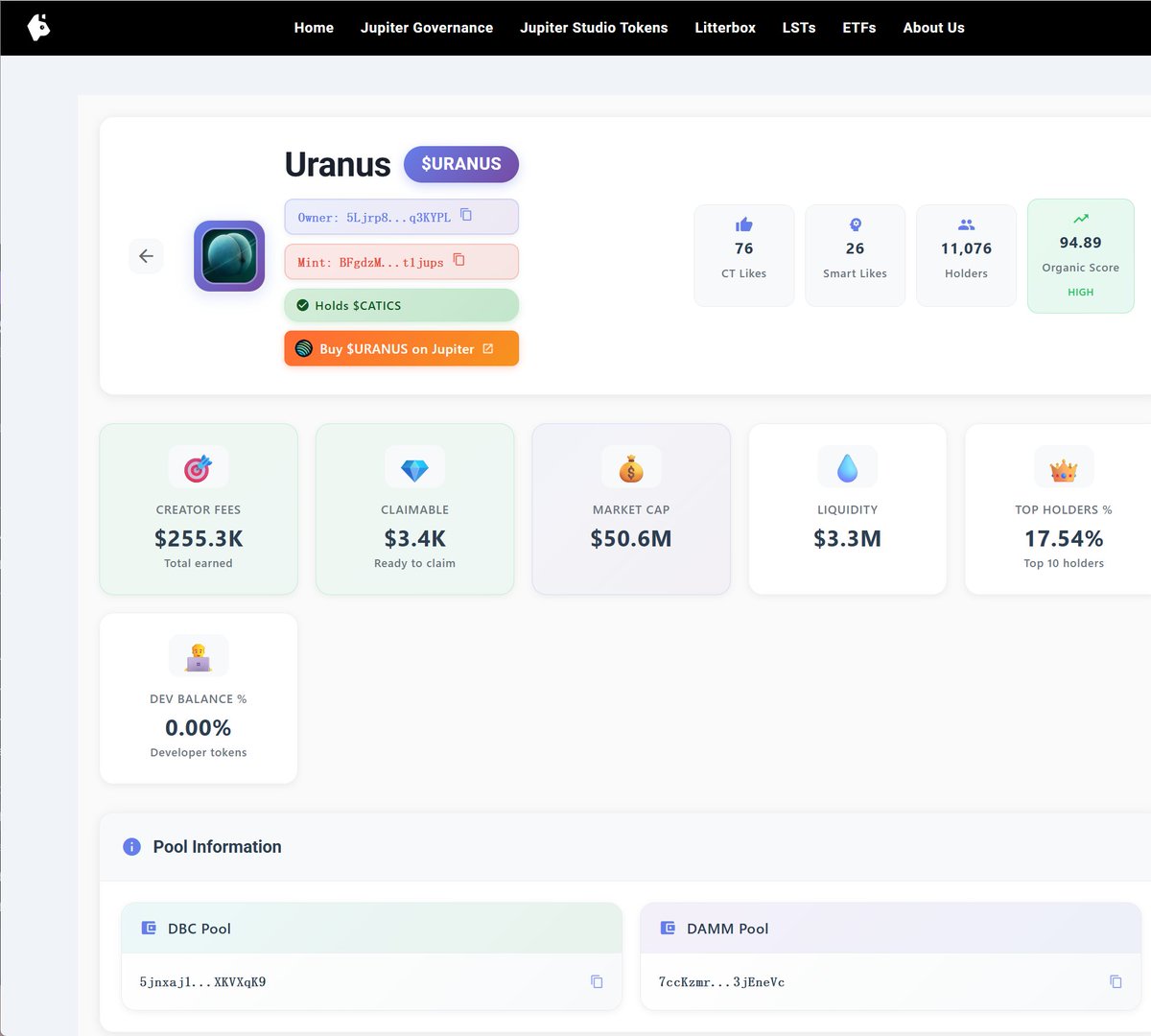Click the DBC Pool header label
1151x1036 pixels.
point(200,929)
